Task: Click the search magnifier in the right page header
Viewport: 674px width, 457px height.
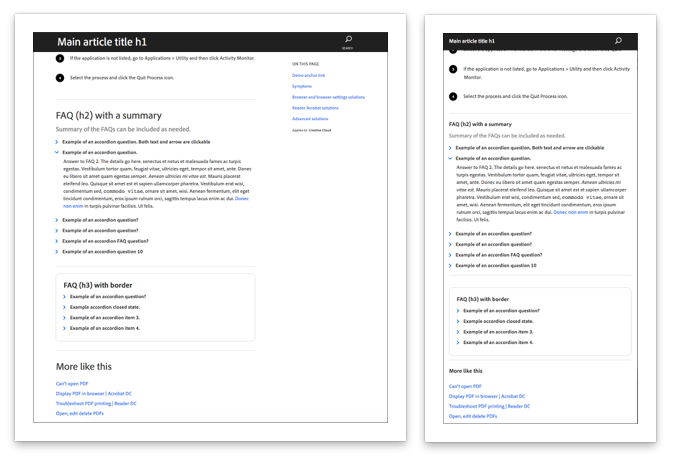Action: click(617, 41)
